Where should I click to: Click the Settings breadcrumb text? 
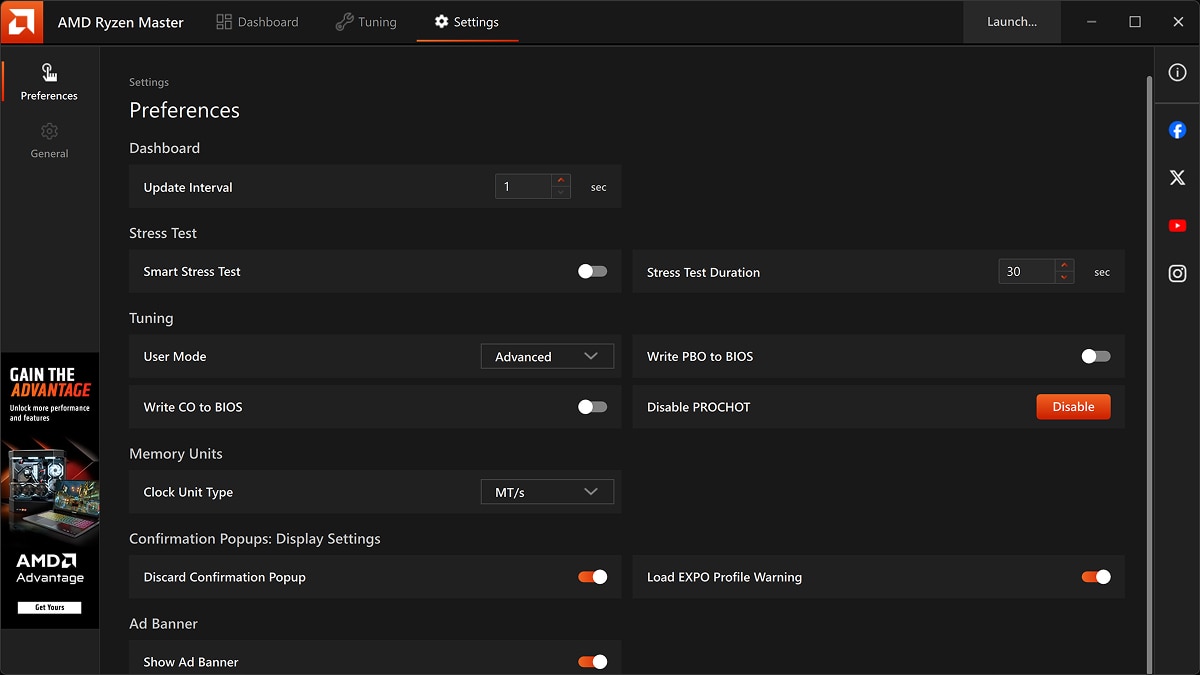pyautogui.click(x=149, y=82)
